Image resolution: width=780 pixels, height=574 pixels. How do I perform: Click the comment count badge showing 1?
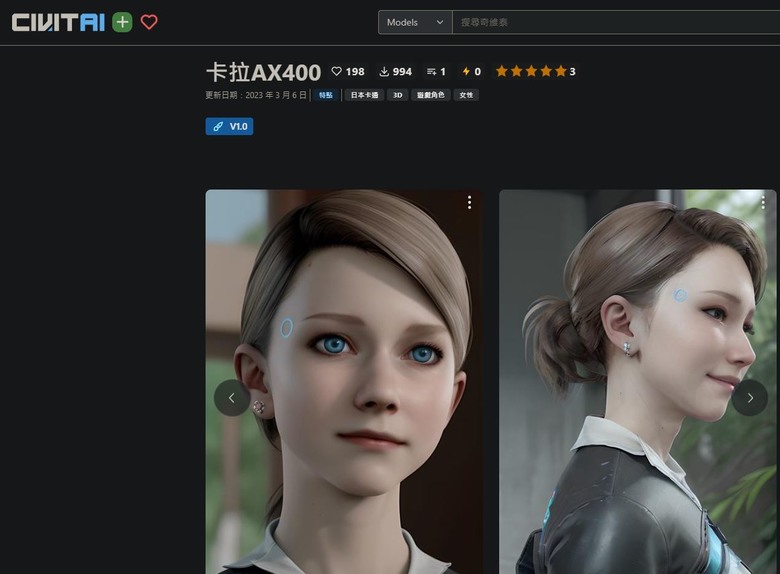(x=436, y=72)
